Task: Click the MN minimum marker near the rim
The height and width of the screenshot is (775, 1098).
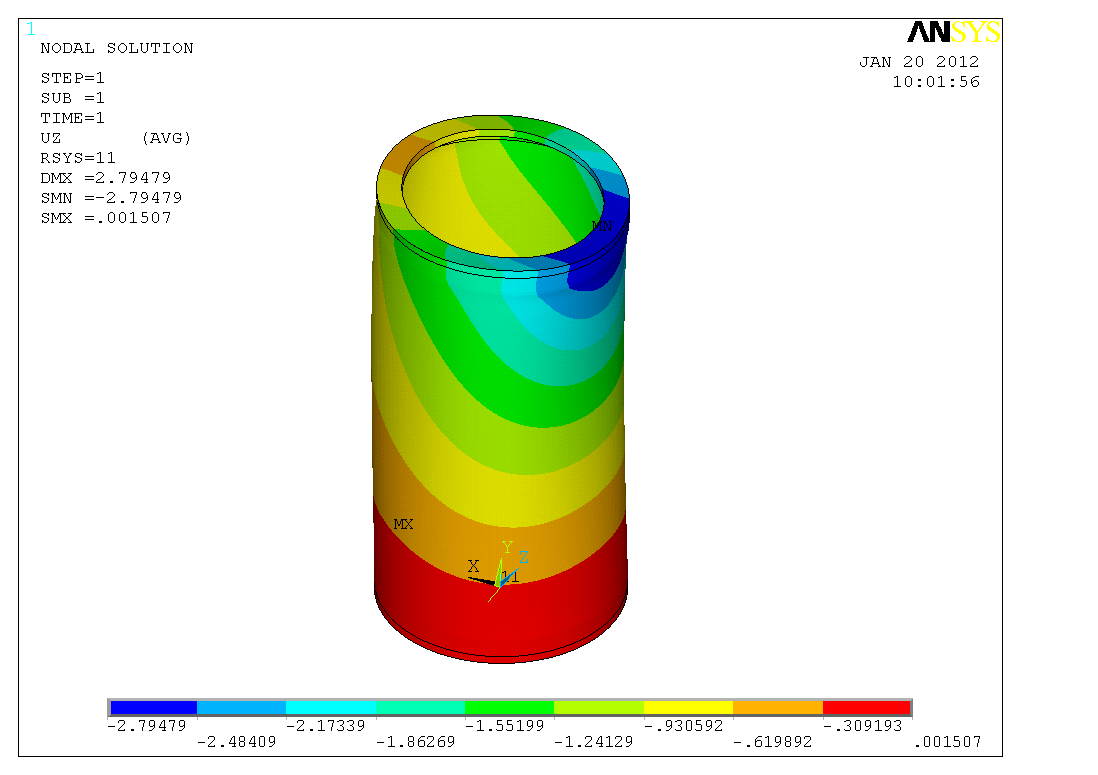Action: (602, 227)
